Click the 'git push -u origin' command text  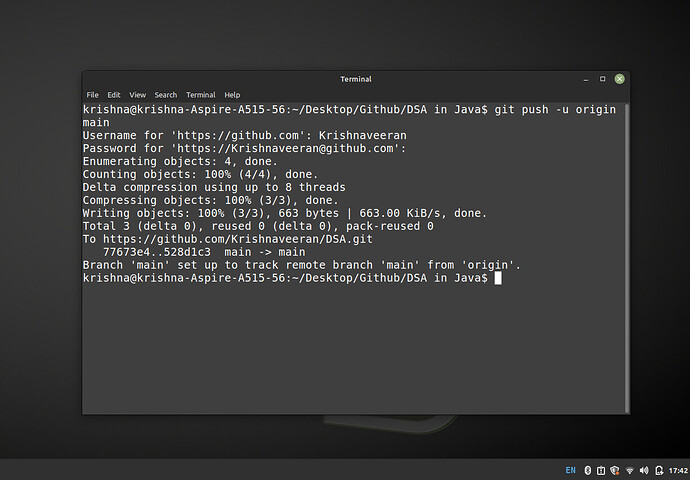point(555,110)
